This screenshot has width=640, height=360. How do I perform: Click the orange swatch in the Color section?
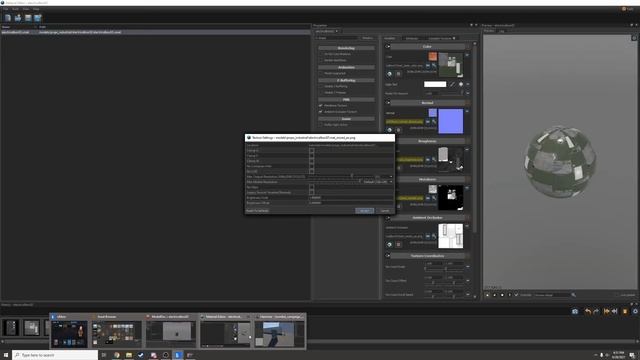tap(433, 56)
